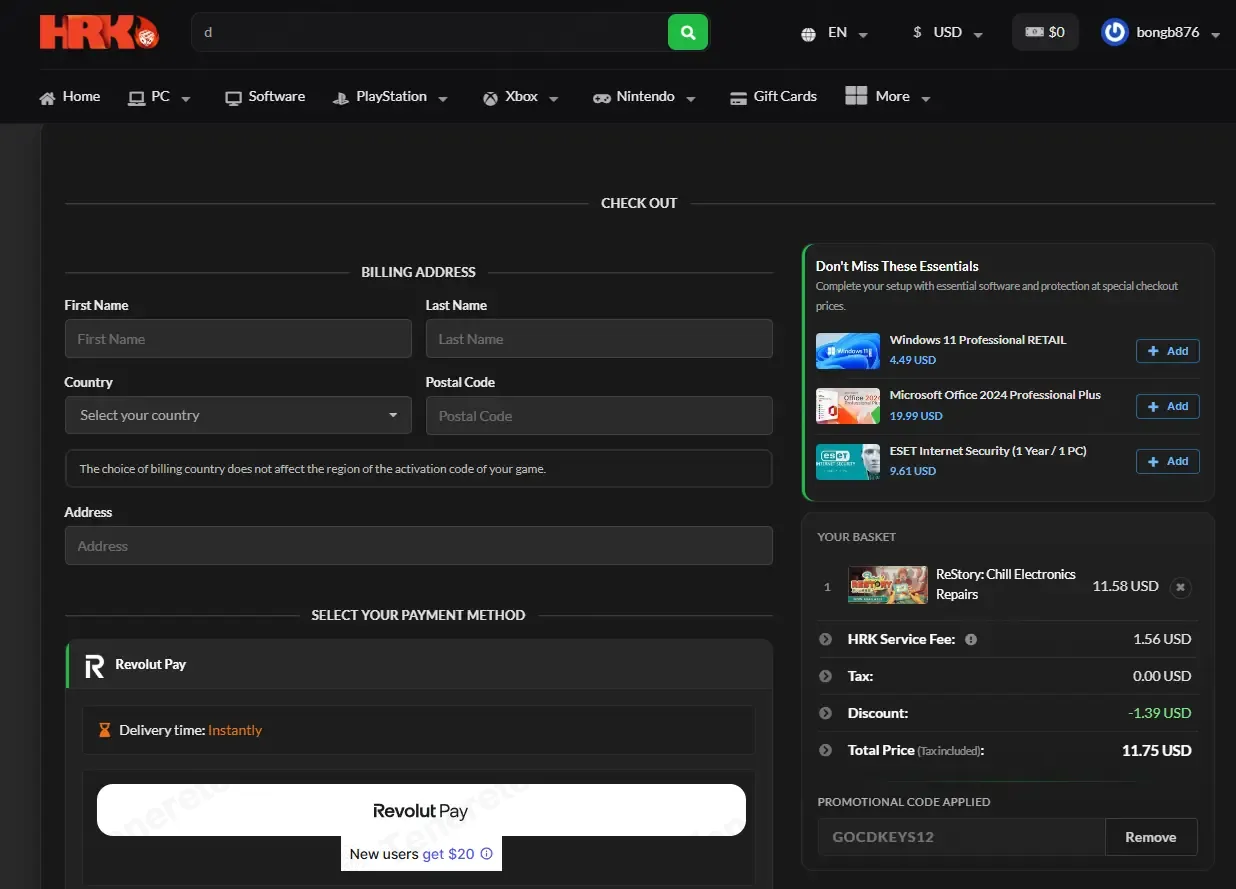Add Microsoft Office 2024 Professional Plus
Viewport: 1236px width, 889px height.
[1167, 406]
